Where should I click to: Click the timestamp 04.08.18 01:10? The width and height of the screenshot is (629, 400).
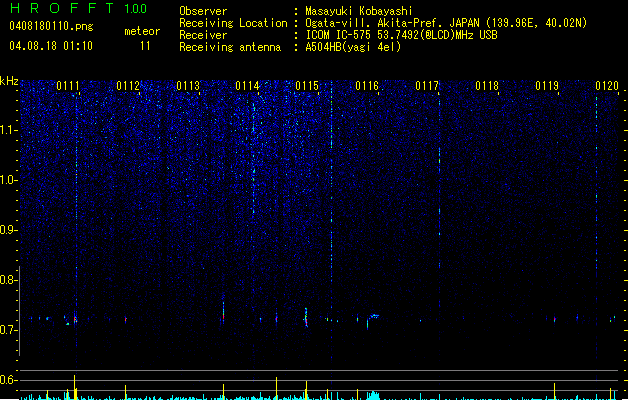click(51, 46)
